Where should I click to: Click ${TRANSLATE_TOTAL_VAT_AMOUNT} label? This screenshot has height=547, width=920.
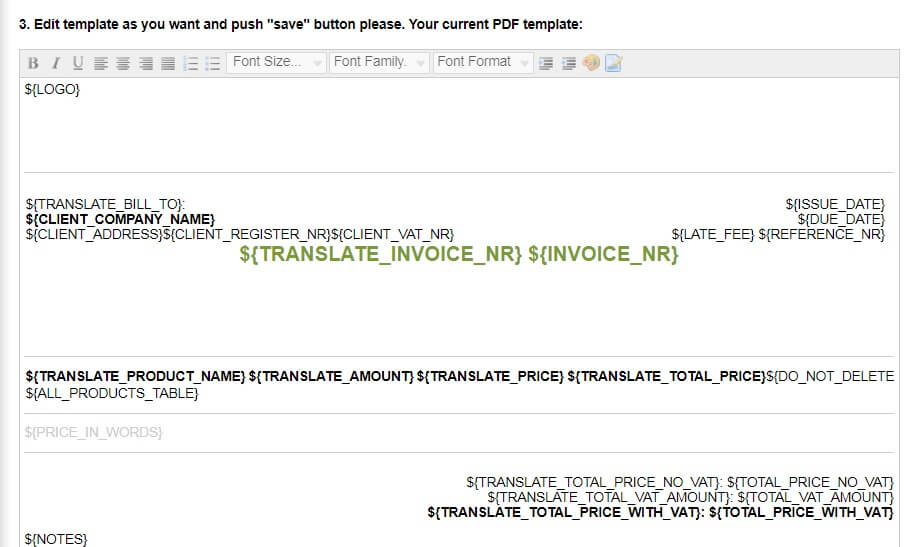coord(608,498)
